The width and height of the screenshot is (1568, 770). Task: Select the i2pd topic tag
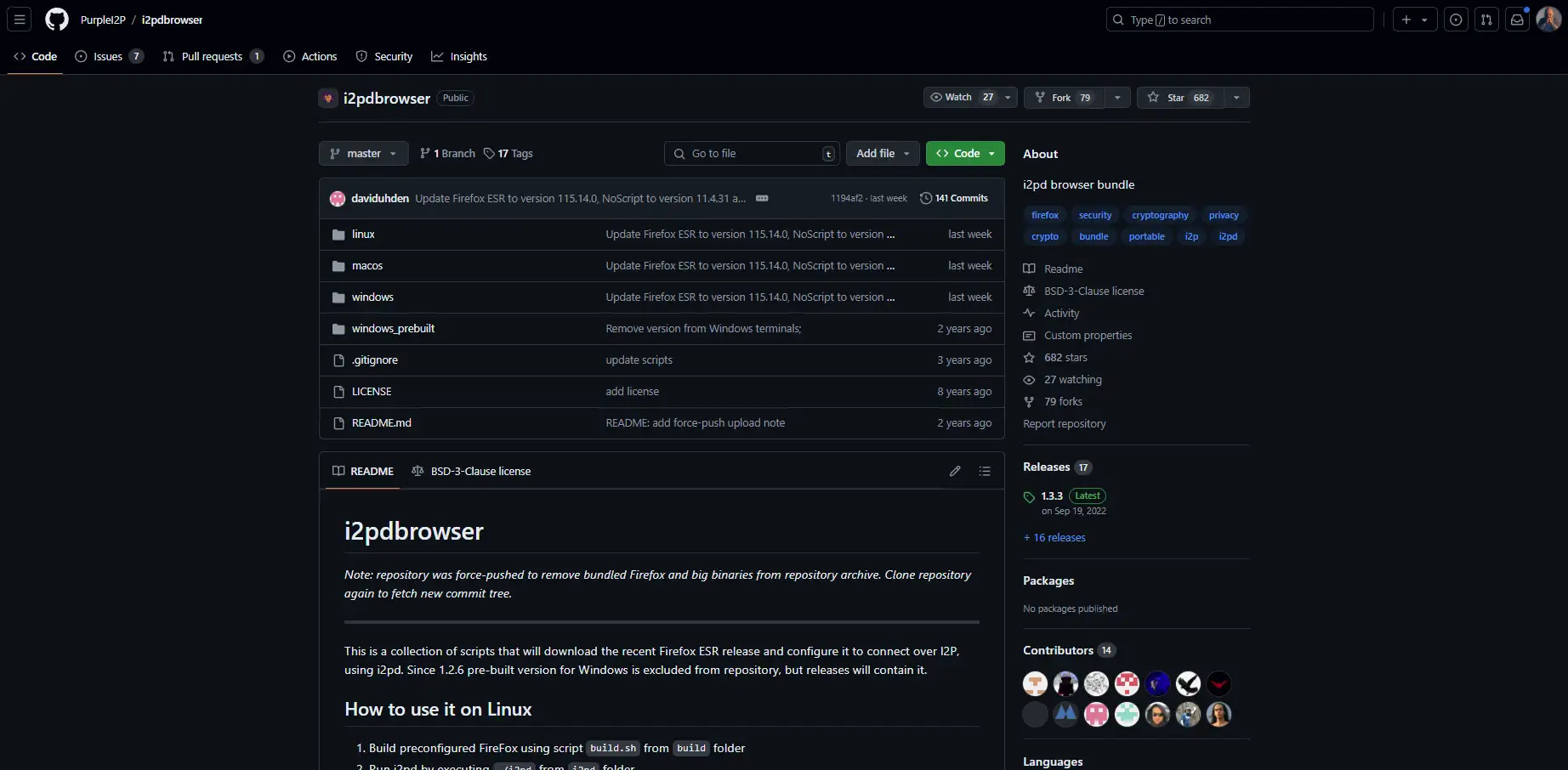(1228, 236)
